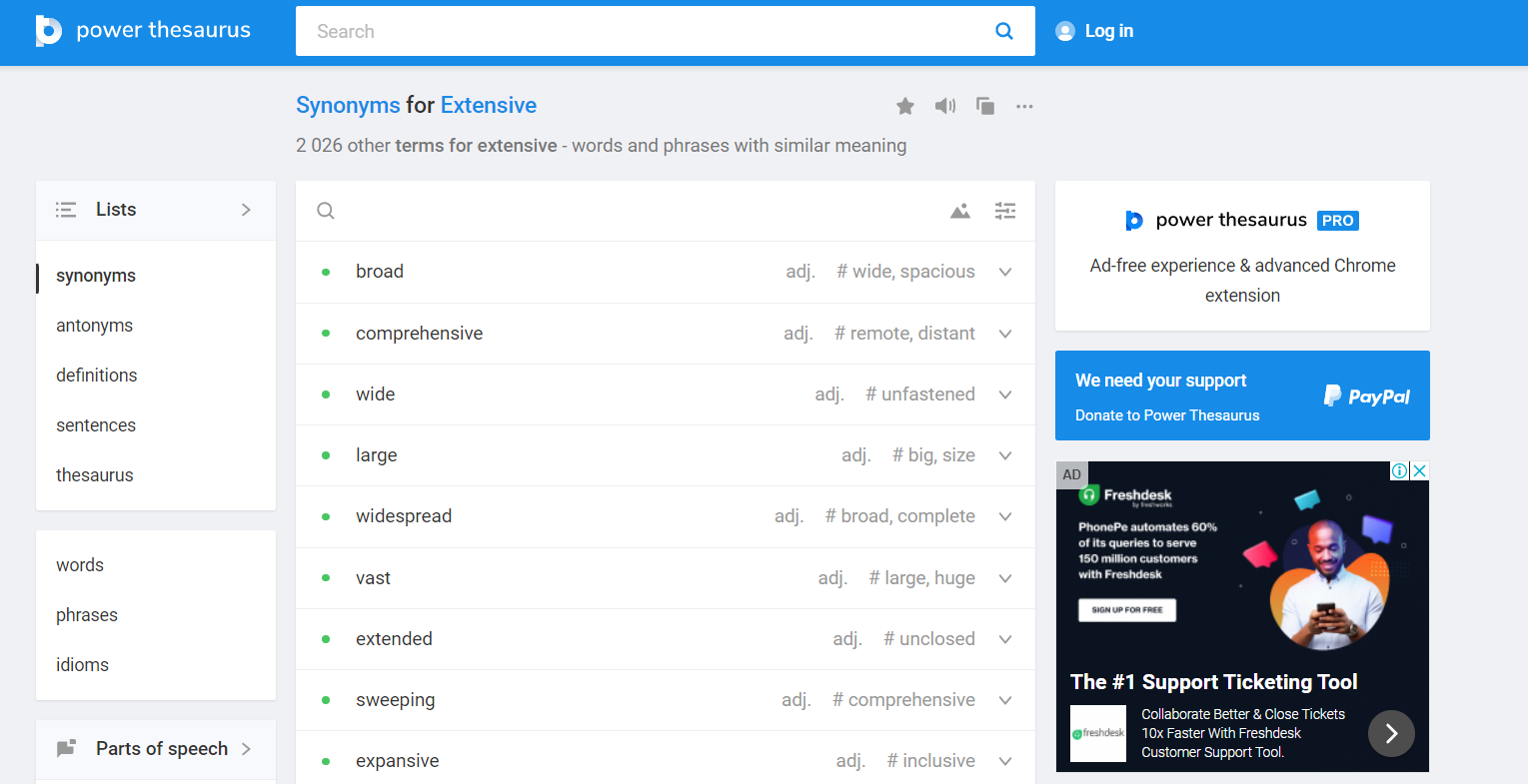This screenshot has height=784, width=1528.
Task: Click the star icon to favorite Extensive
Action: 905,106
